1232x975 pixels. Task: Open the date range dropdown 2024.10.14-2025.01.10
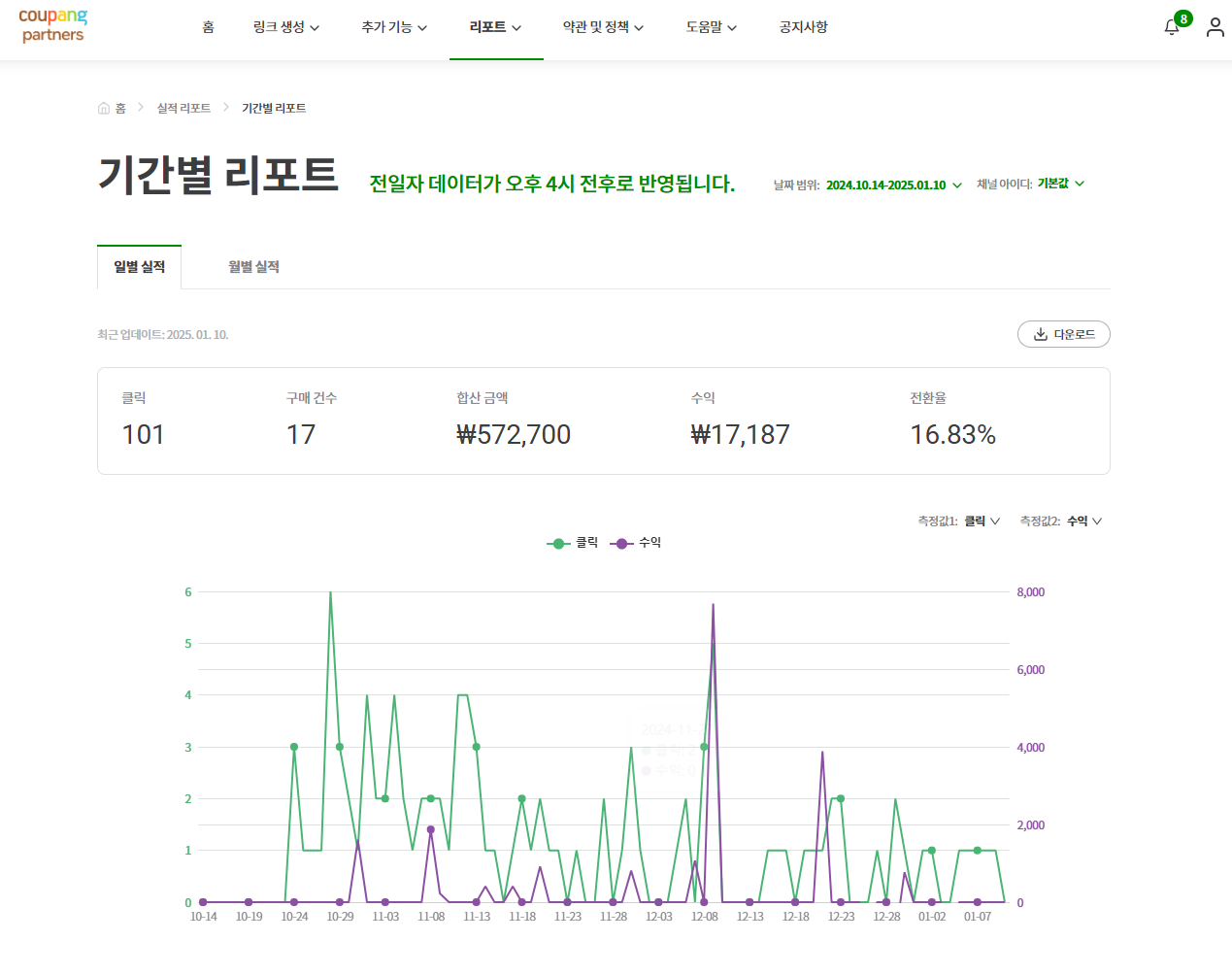[893, 185]
